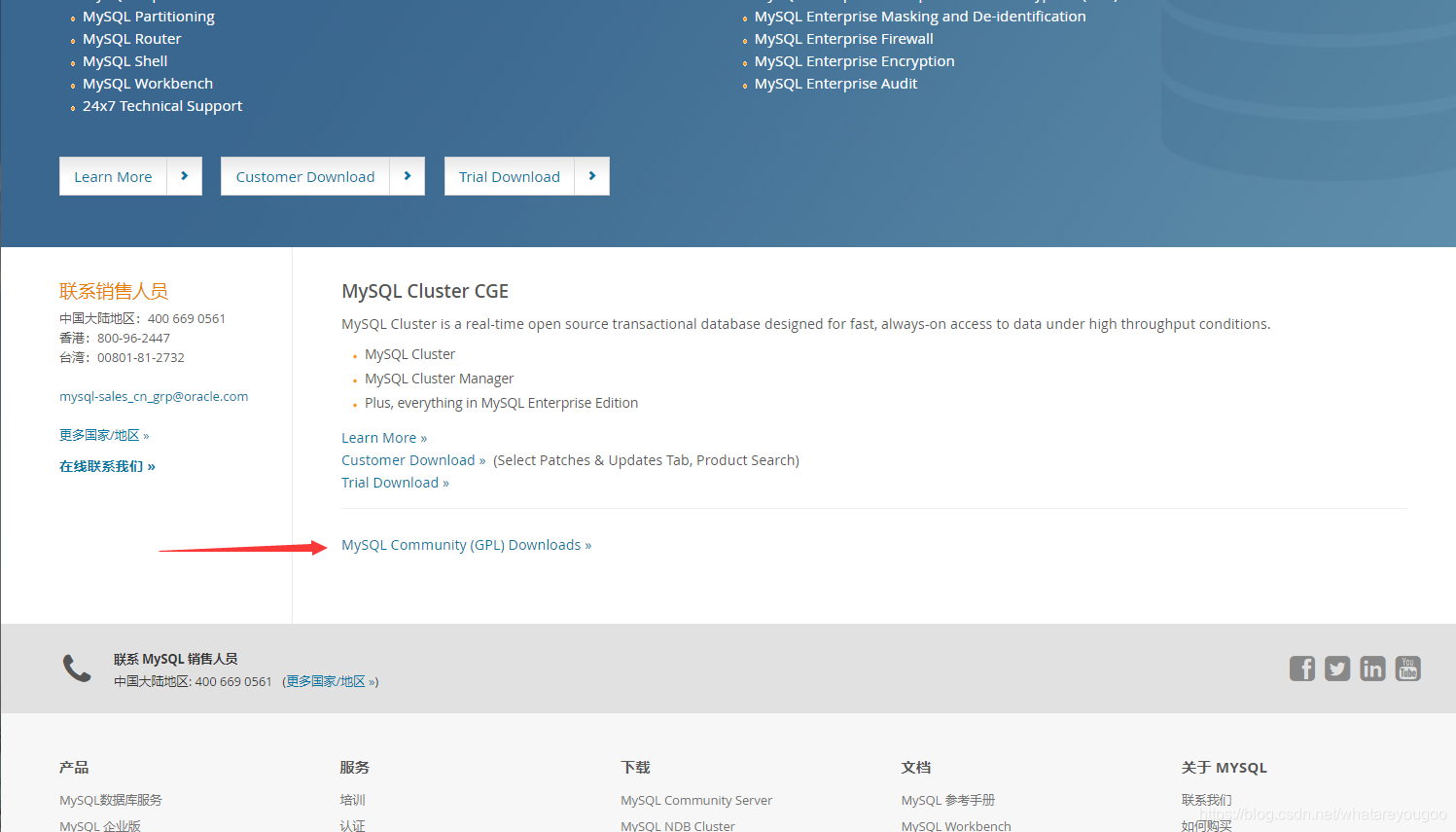Viewport: 1456px width, 832px height.
Task: Click the phone icon beside sales contact
Action: click(x=77, y=669)
